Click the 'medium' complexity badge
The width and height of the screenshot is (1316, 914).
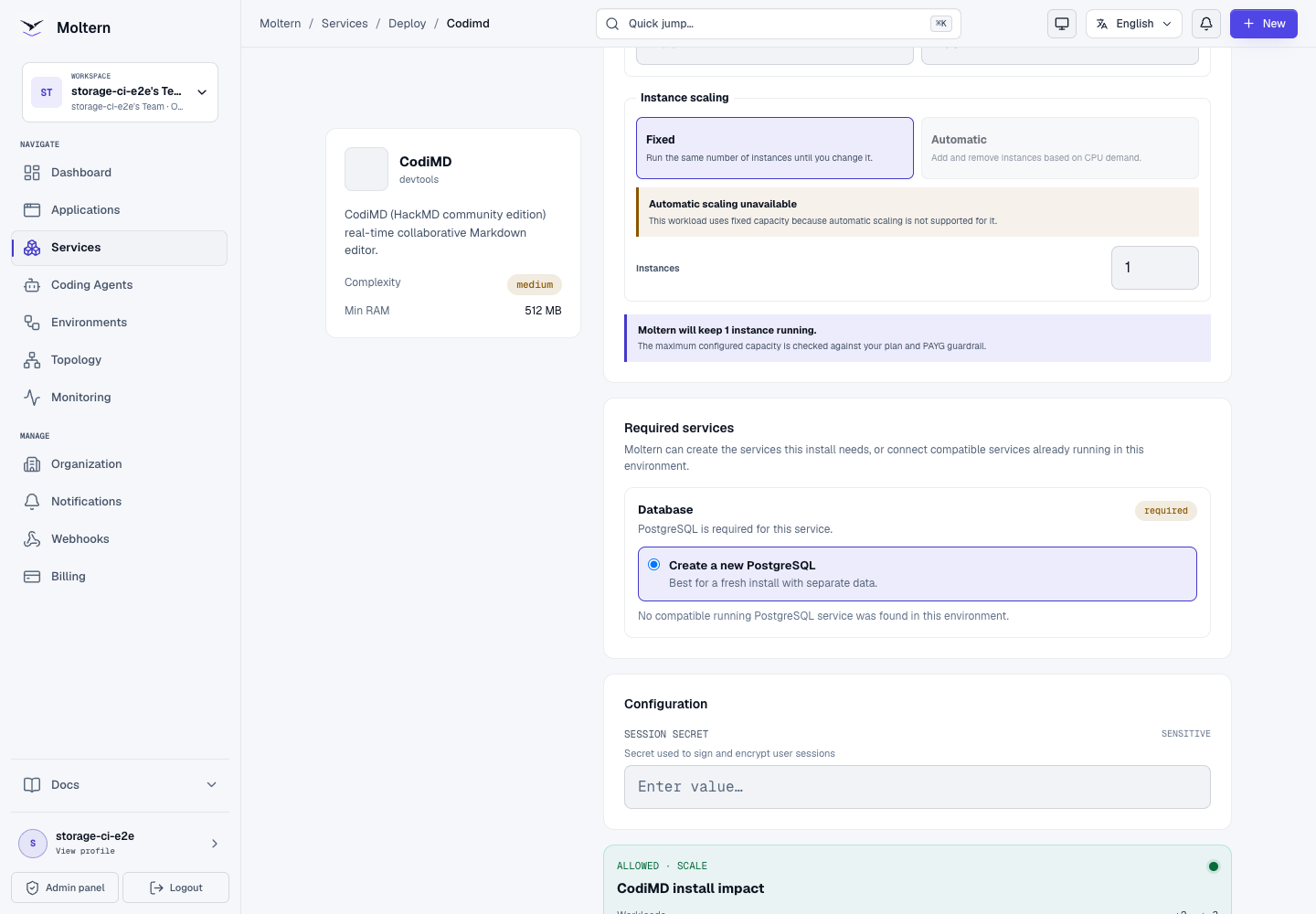tap(535, 285)
